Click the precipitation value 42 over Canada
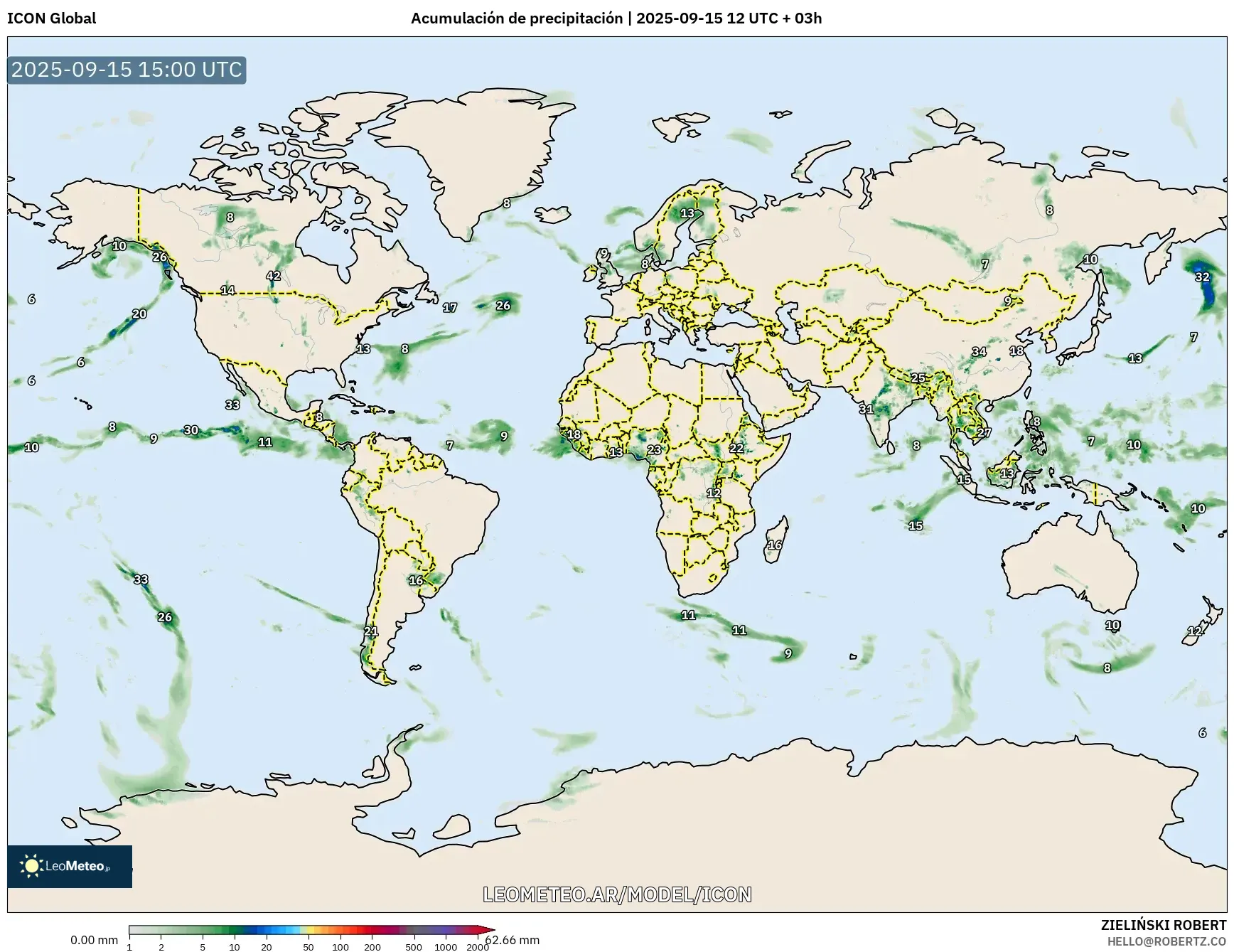 click(274, 276)
